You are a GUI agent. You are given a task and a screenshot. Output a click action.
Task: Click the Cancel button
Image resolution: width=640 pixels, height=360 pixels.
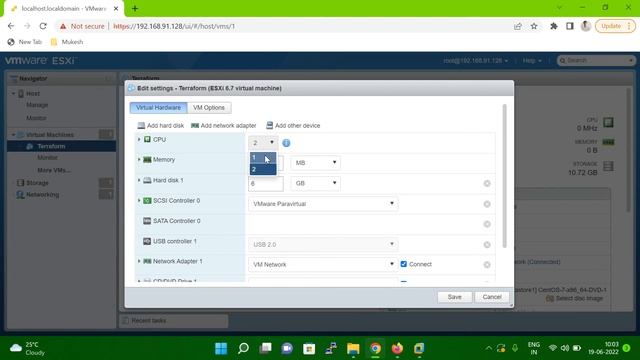coord(492,297)
